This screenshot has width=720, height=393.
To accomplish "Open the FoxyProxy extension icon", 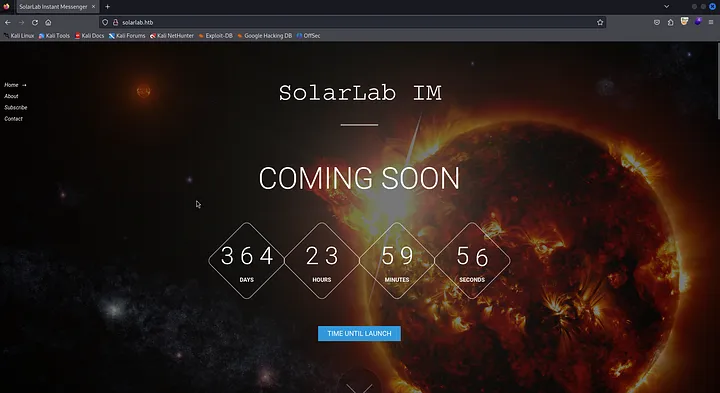I will [x=684, y=21].
